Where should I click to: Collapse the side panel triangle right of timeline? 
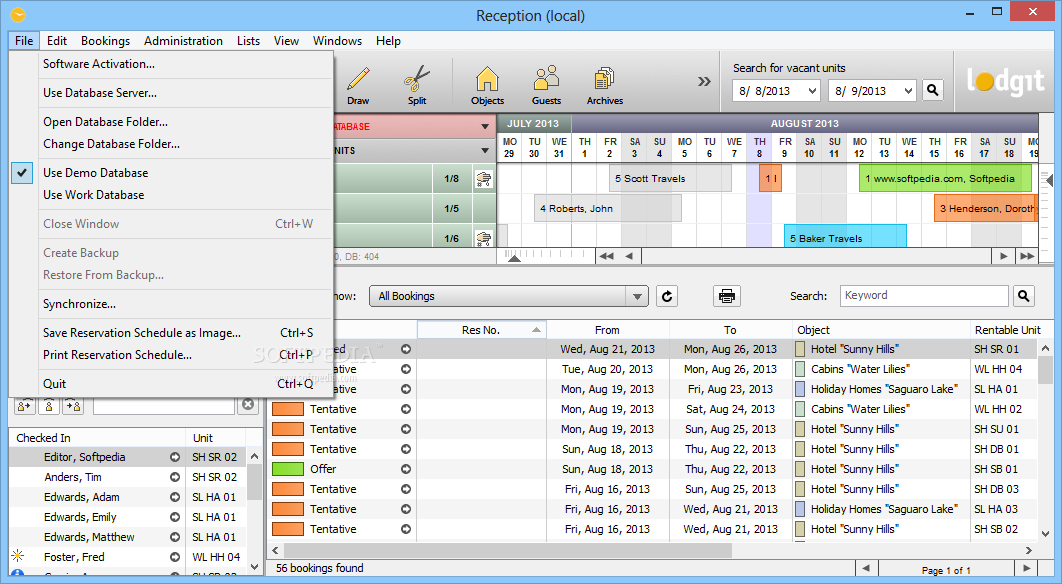click(x=1049, y=180)
